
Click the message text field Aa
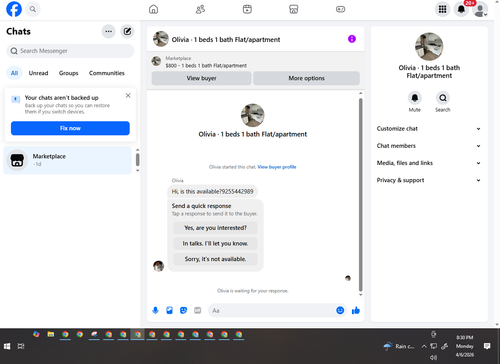272,311
